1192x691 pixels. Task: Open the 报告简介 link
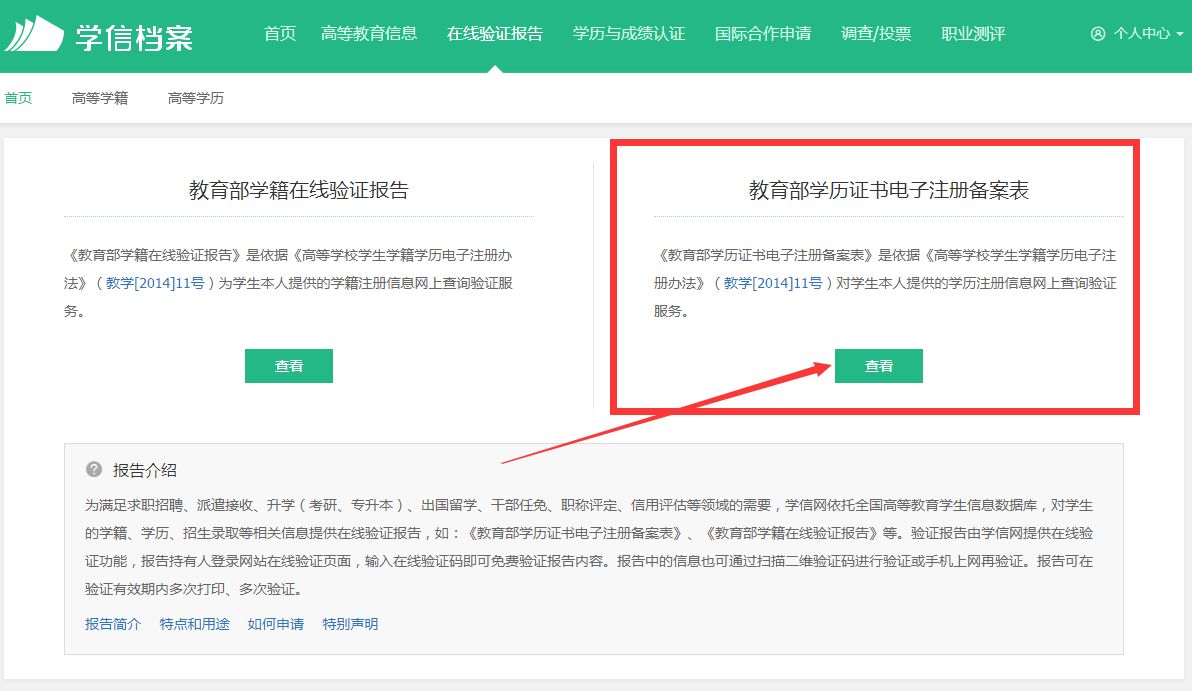coord(113,624)
